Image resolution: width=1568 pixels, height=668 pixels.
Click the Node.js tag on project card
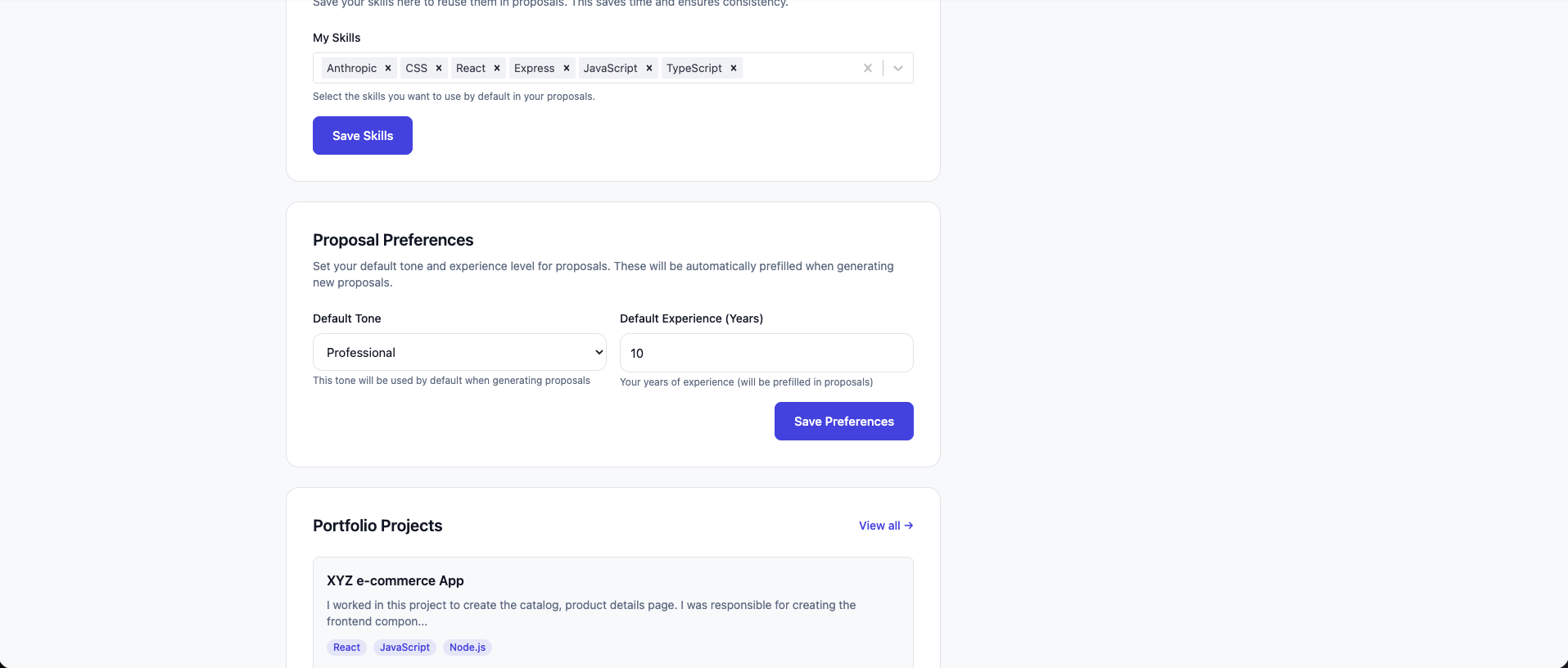[x=467, y=648]
